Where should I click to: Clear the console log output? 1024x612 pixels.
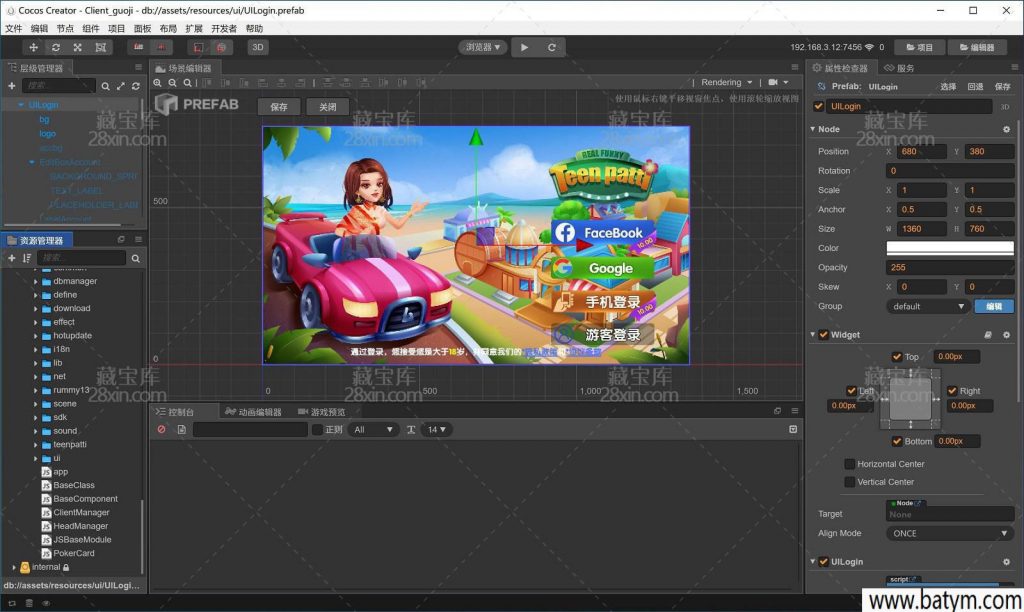(161, 430)
